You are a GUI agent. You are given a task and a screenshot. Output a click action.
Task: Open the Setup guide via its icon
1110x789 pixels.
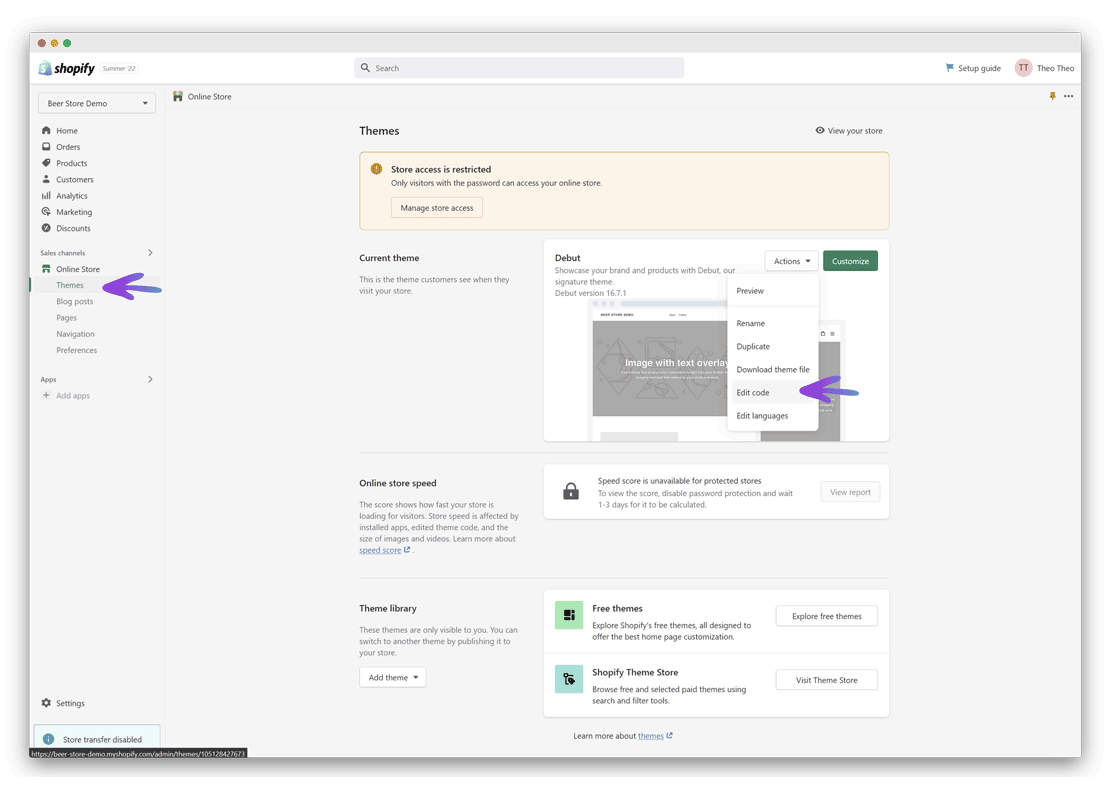pyautogui.click(x=948, y=67)
